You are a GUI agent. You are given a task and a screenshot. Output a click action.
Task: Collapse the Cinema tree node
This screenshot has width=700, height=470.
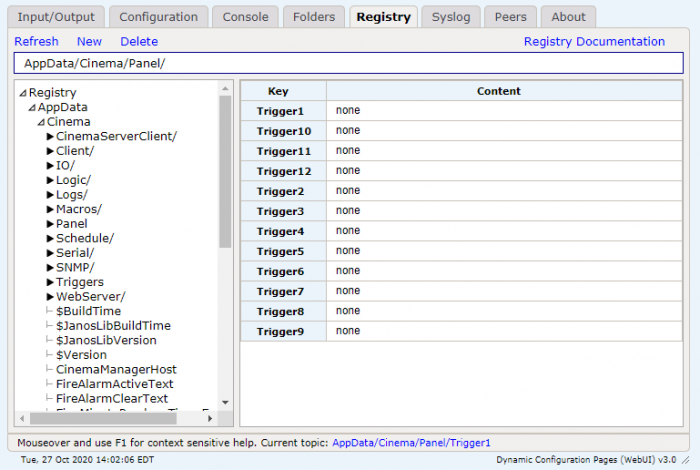click(41, 122)
